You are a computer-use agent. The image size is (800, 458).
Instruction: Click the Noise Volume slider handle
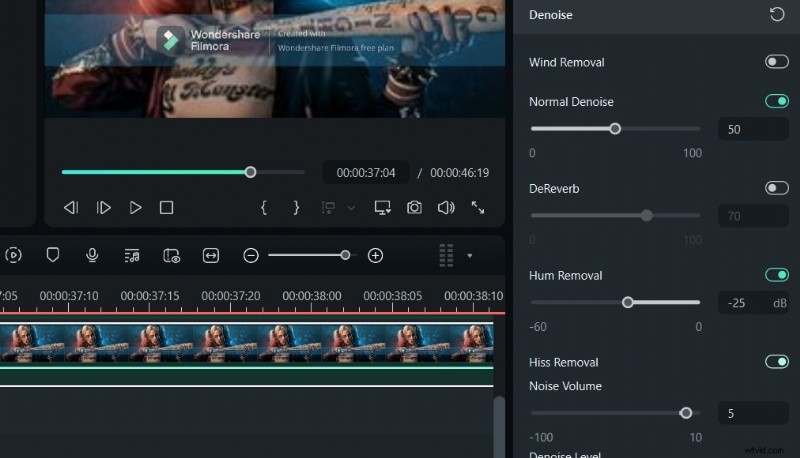[x=686, y=413]
